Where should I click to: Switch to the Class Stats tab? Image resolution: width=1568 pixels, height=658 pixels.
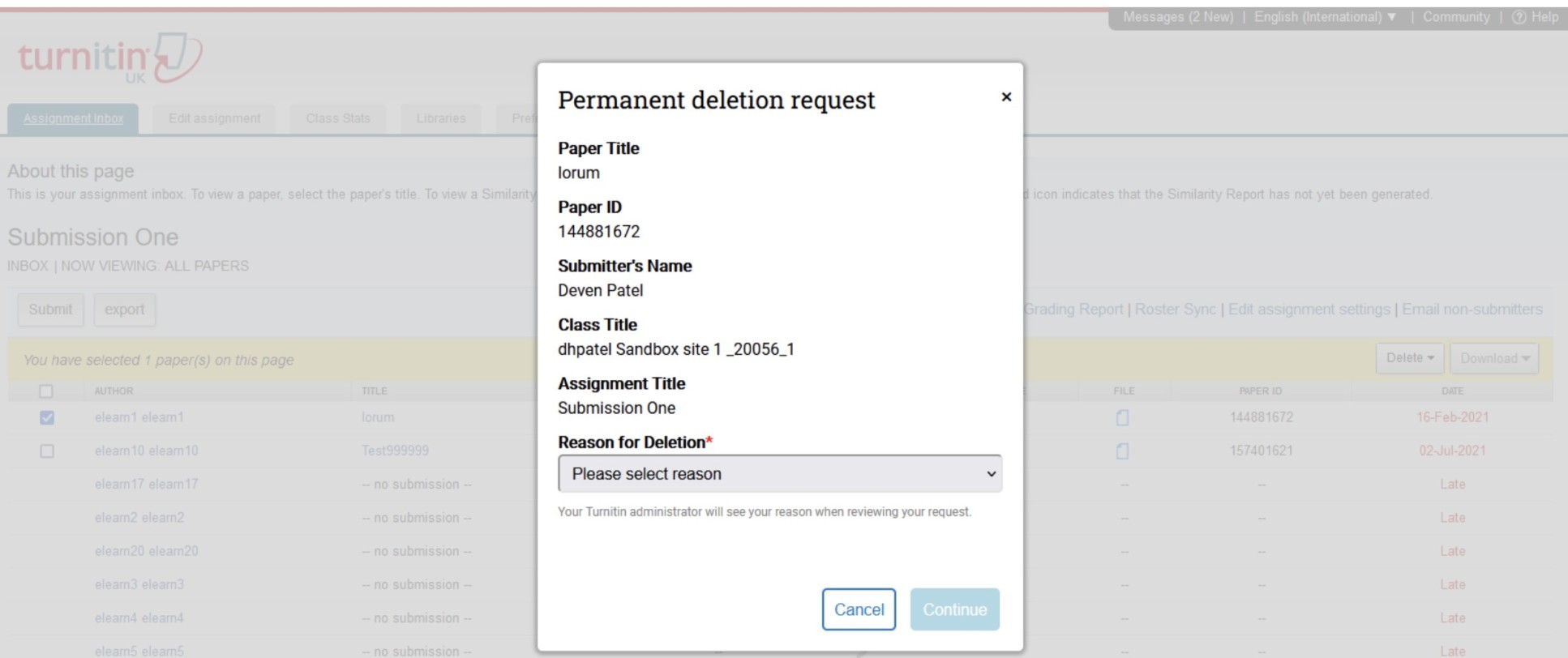point(338,118)
